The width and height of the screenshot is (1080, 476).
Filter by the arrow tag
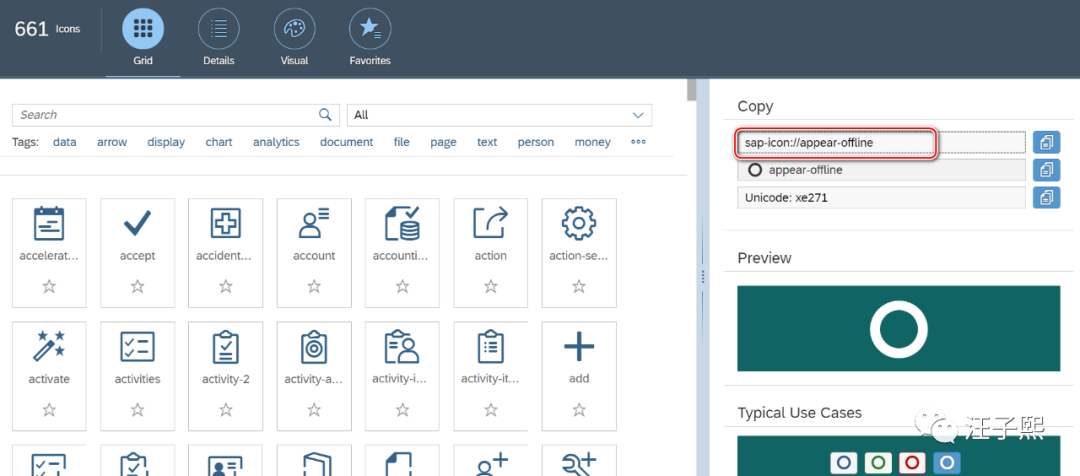click(112, 142)
